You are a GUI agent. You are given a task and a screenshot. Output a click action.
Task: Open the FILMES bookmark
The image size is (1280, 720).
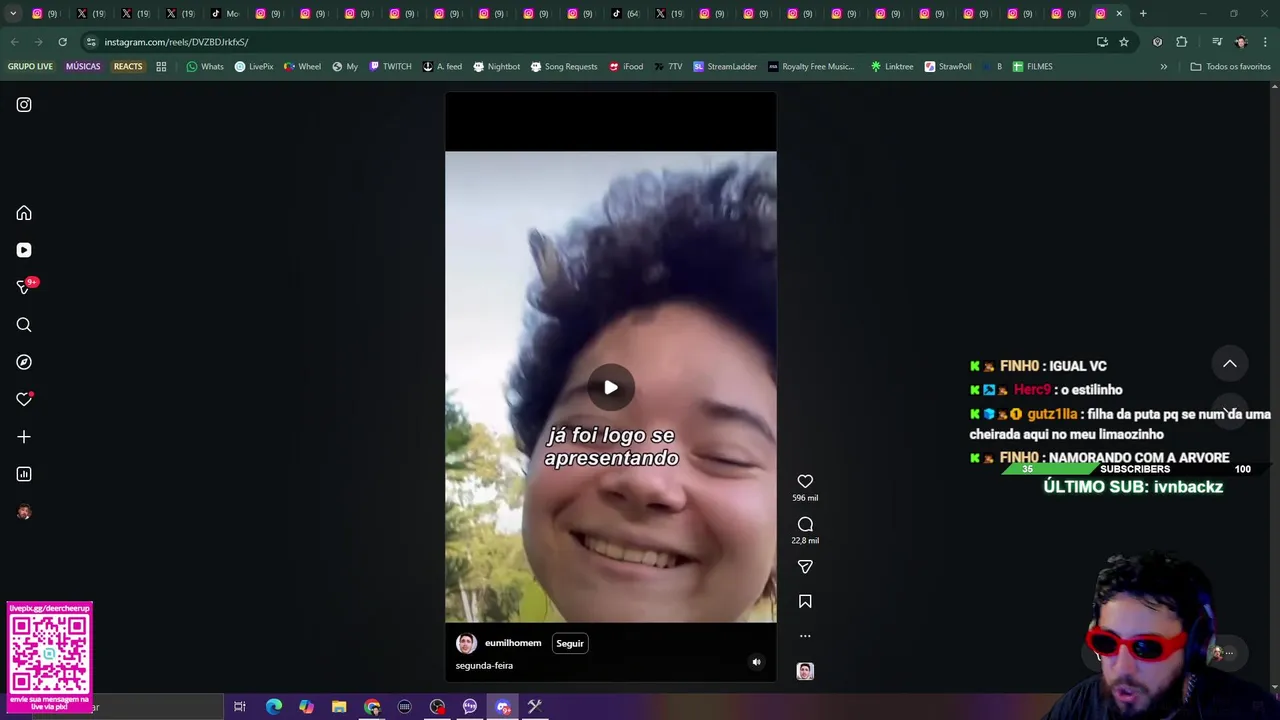click(1032, 67)
